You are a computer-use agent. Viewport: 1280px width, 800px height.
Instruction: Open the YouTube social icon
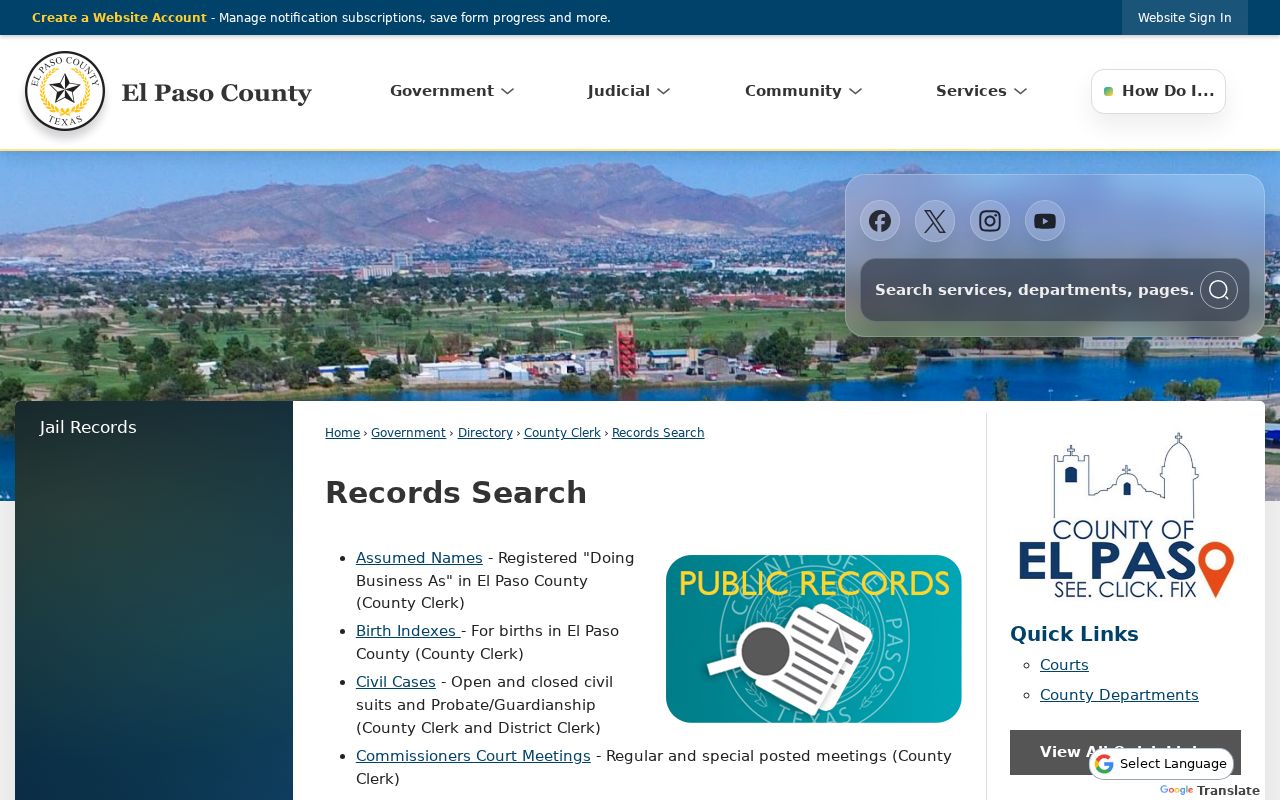pos(1045,221)
